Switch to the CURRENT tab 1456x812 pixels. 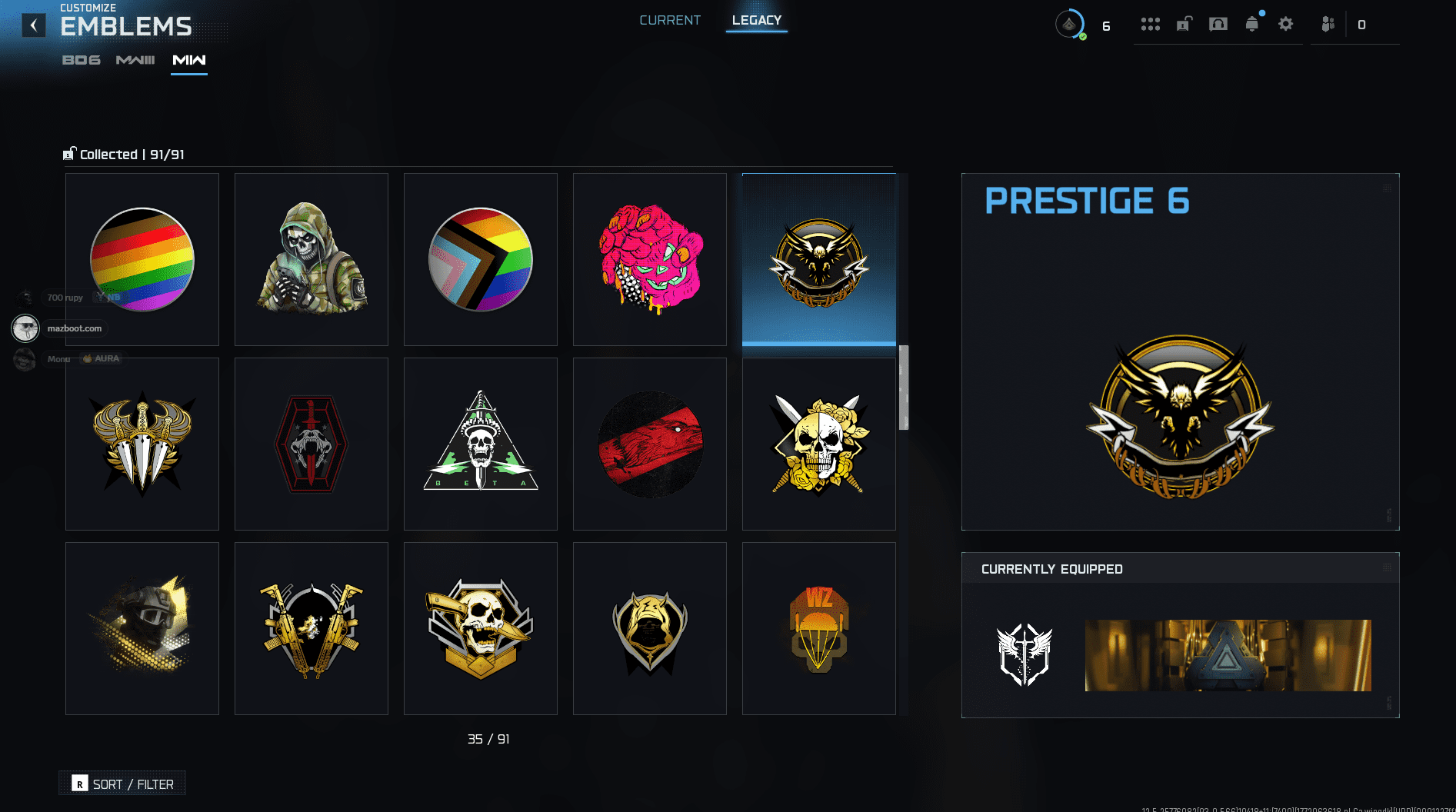[x=670, y=20]
